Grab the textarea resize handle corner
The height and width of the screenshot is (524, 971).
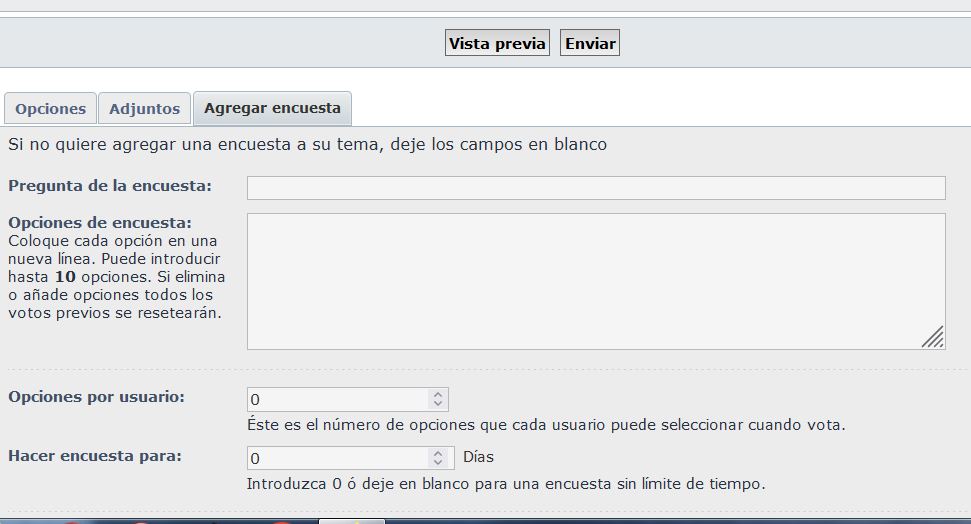[x=933, y=338]
